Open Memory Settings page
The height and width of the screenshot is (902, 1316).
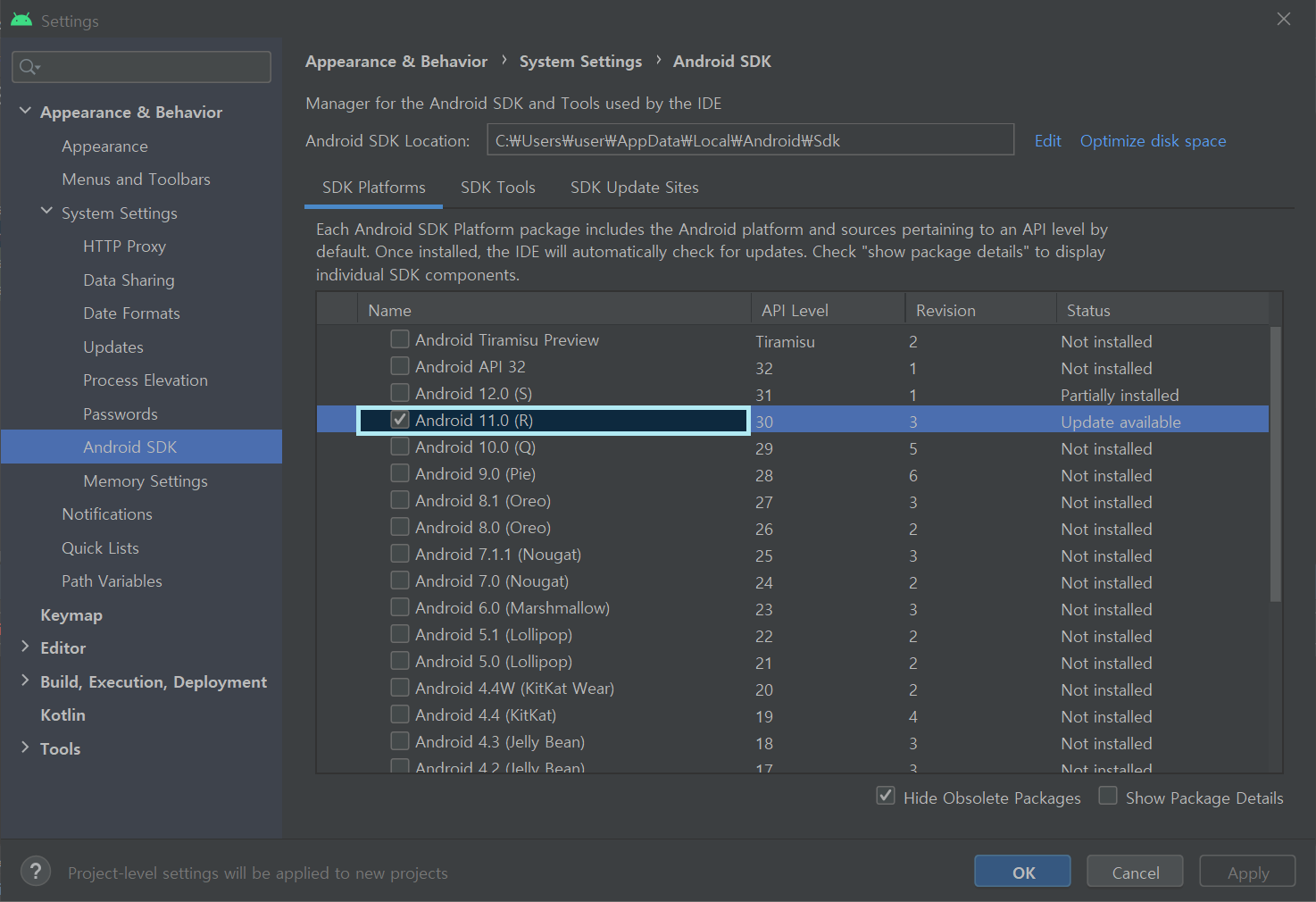[145, 480]
